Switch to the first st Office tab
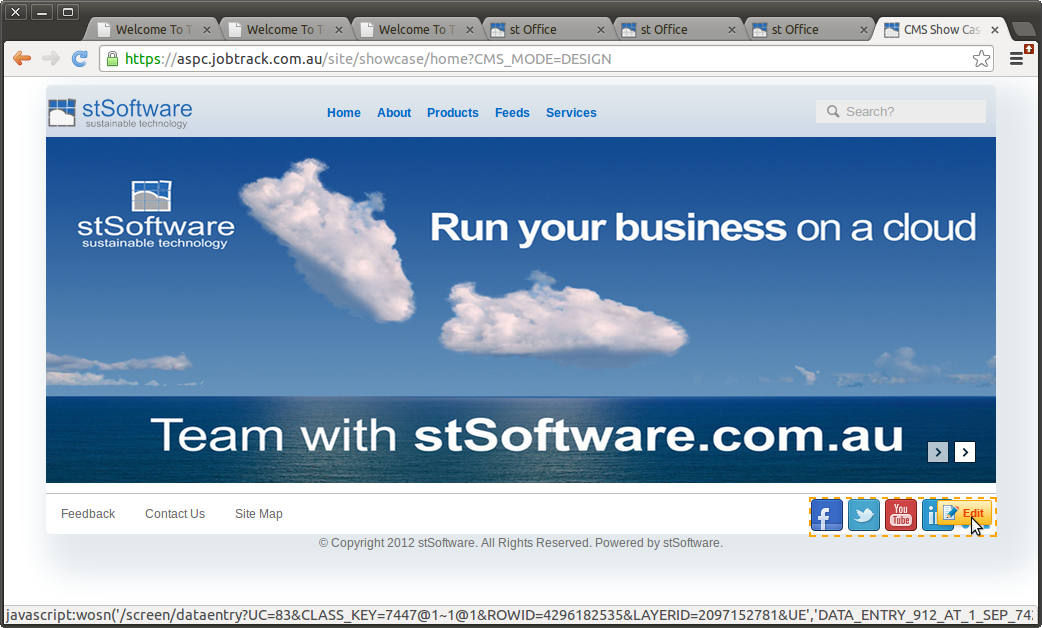Viewport: 1042px width, 628px height. 546,30
